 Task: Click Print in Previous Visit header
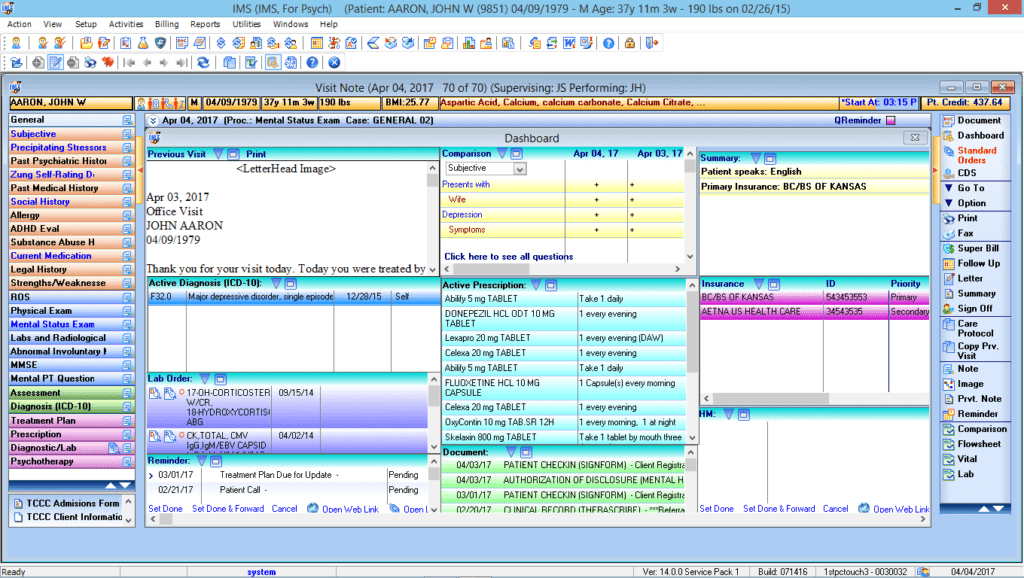(x=256, y=154)
